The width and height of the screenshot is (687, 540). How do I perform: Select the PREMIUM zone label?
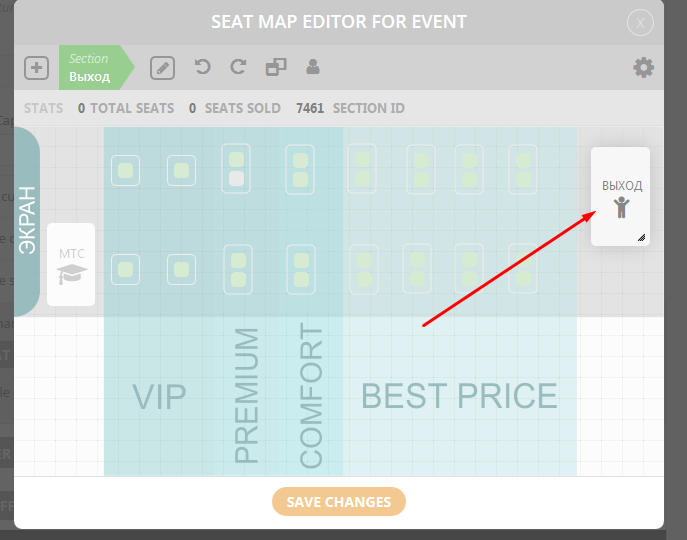coord(246,396)
